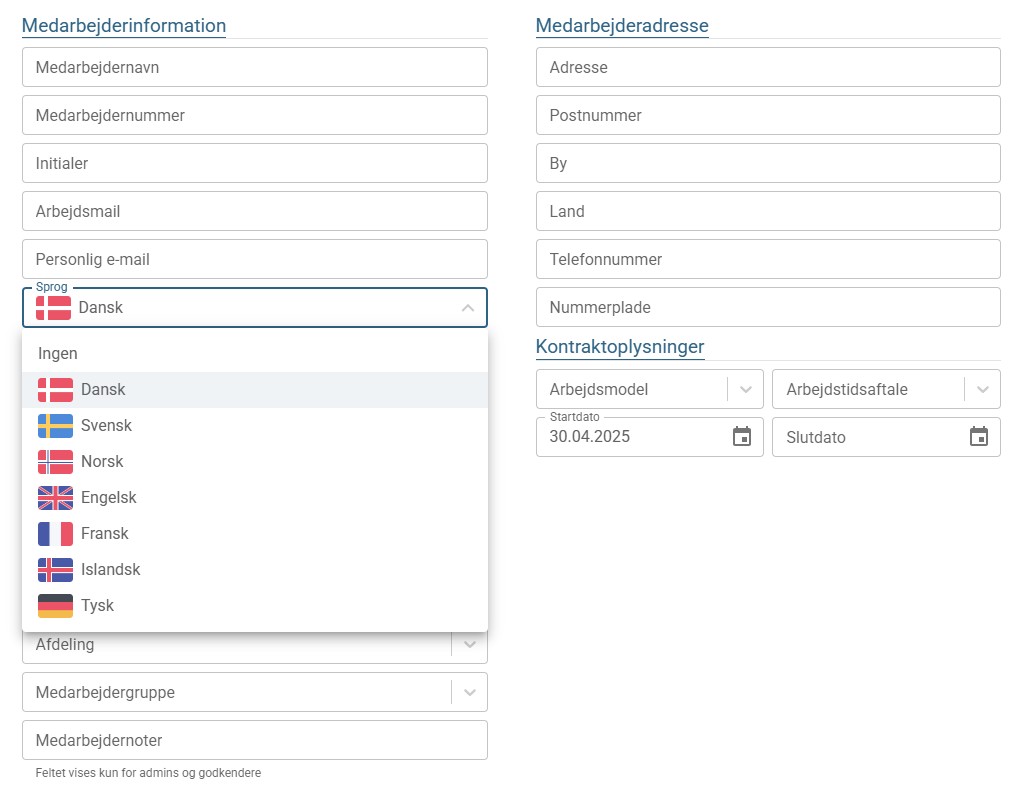Open the Startdato calendar picker icon
The image size is (1009, 789).
point(741,437)
